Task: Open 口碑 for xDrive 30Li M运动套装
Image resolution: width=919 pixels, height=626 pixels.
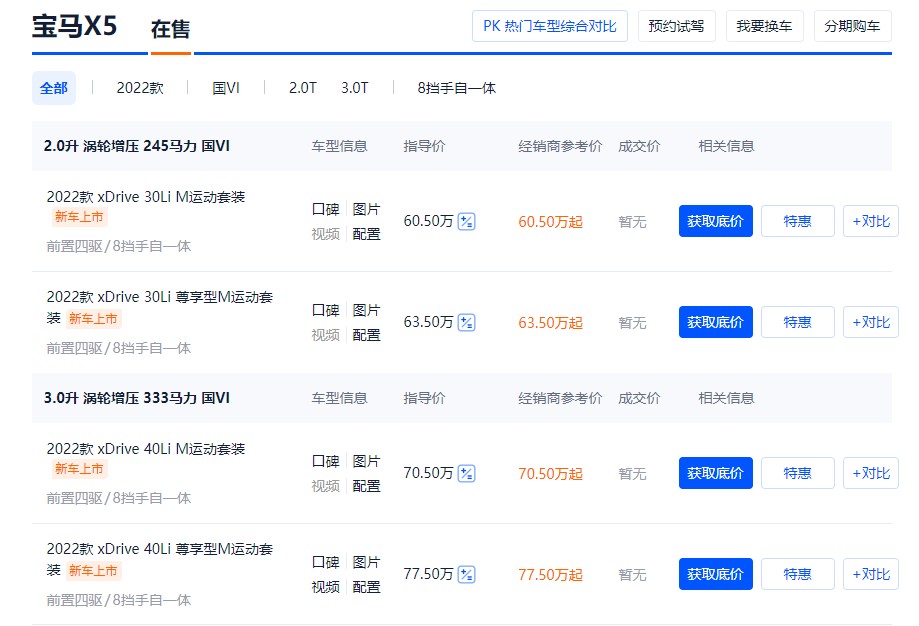Action: pos(326,209)
